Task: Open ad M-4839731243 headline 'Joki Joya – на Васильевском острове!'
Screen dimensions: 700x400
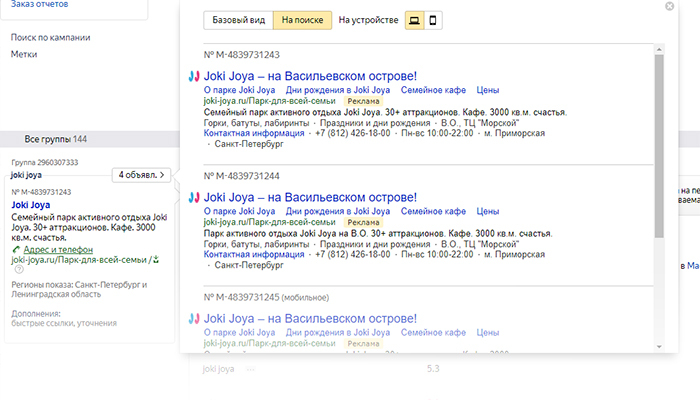Action: click(x=310, y=76)
